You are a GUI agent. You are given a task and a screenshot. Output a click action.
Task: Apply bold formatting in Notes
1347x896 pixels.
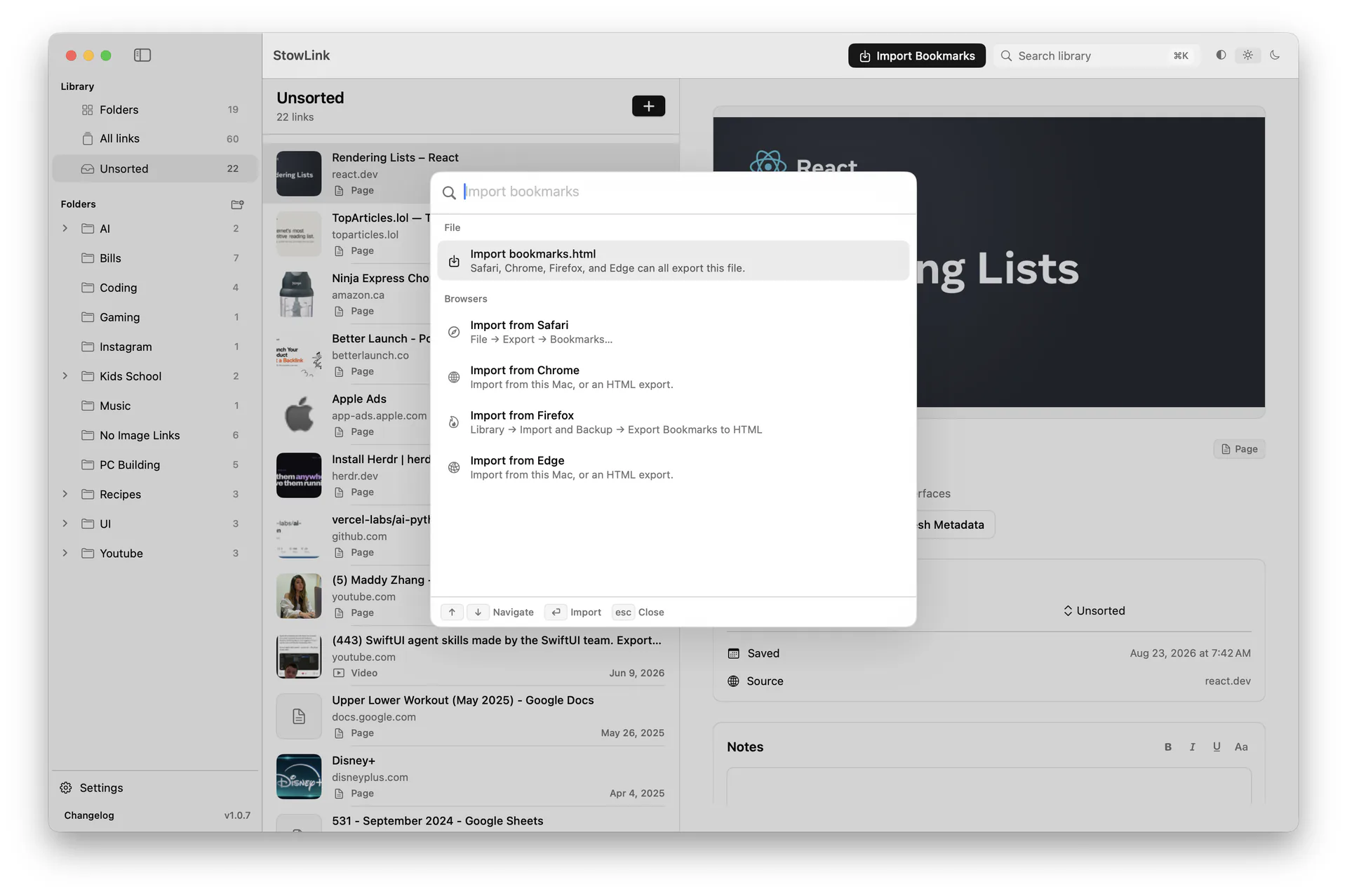pos(1168,747)
